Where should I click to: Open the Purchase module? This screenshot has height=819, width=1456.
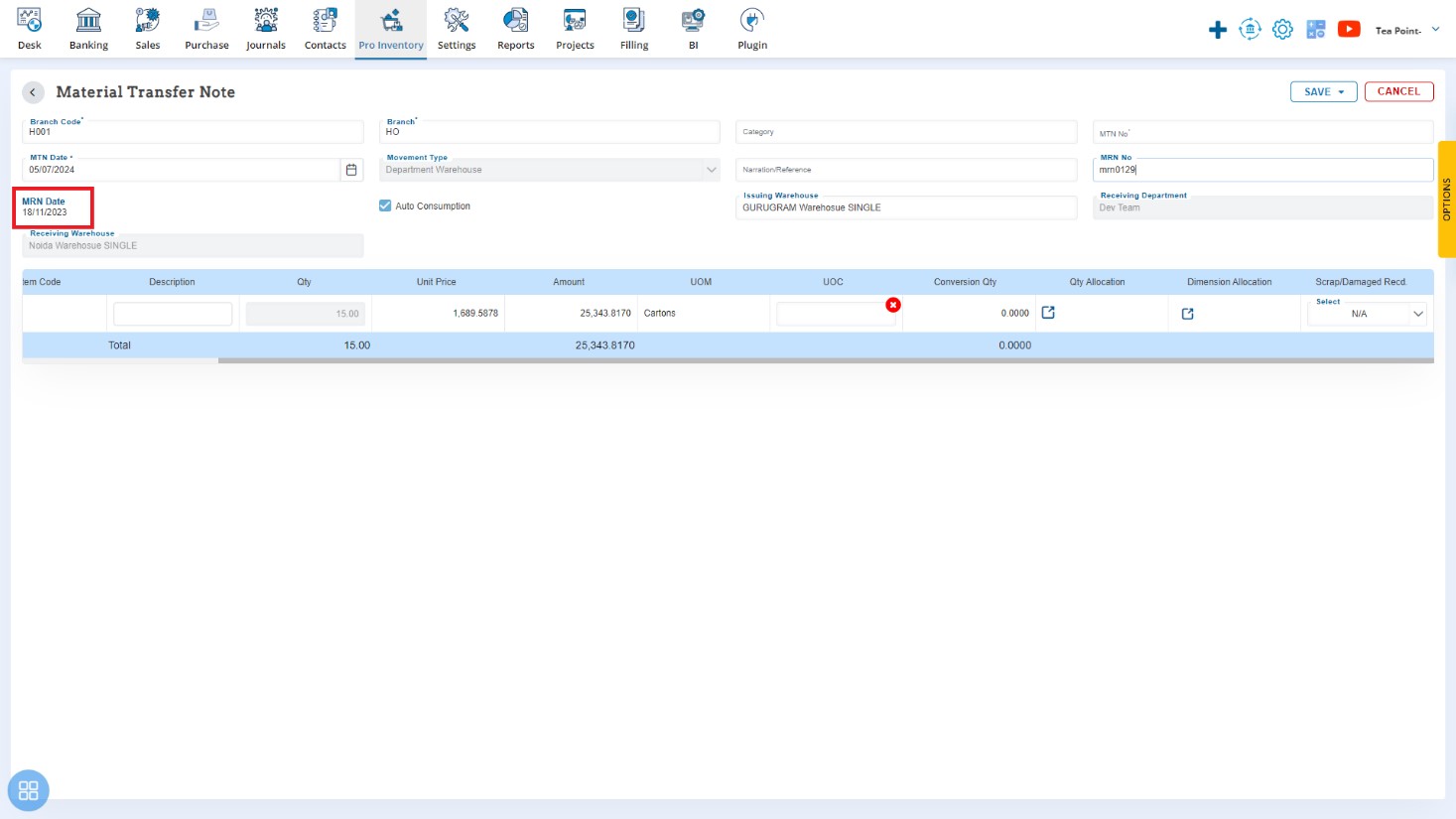tap(206, 29)
